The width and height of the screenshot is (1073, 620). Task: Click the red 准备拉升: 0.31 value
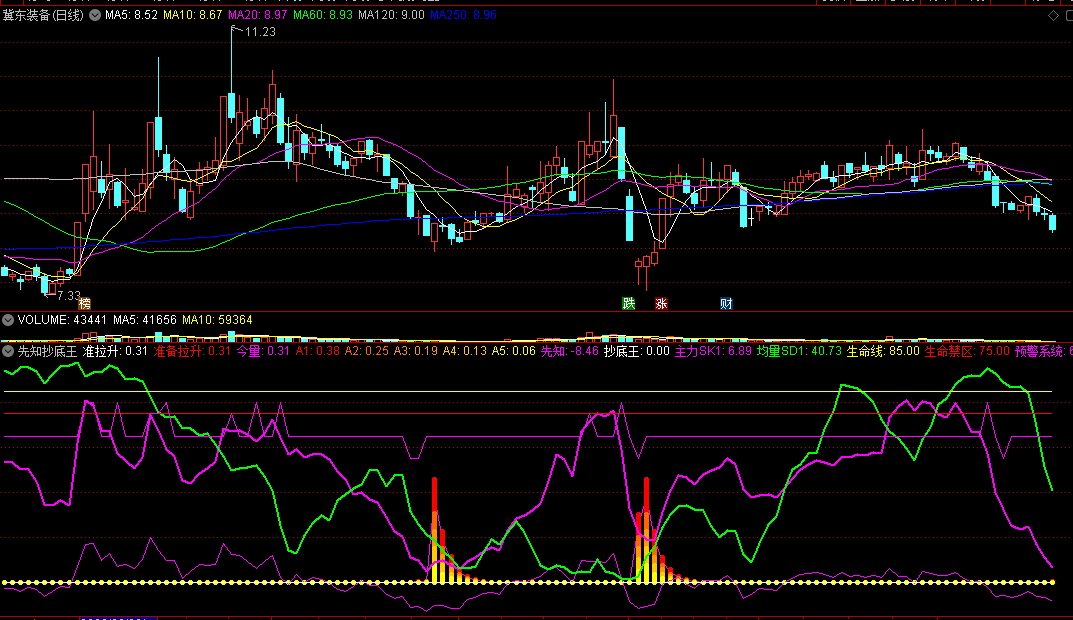[192, 351]
